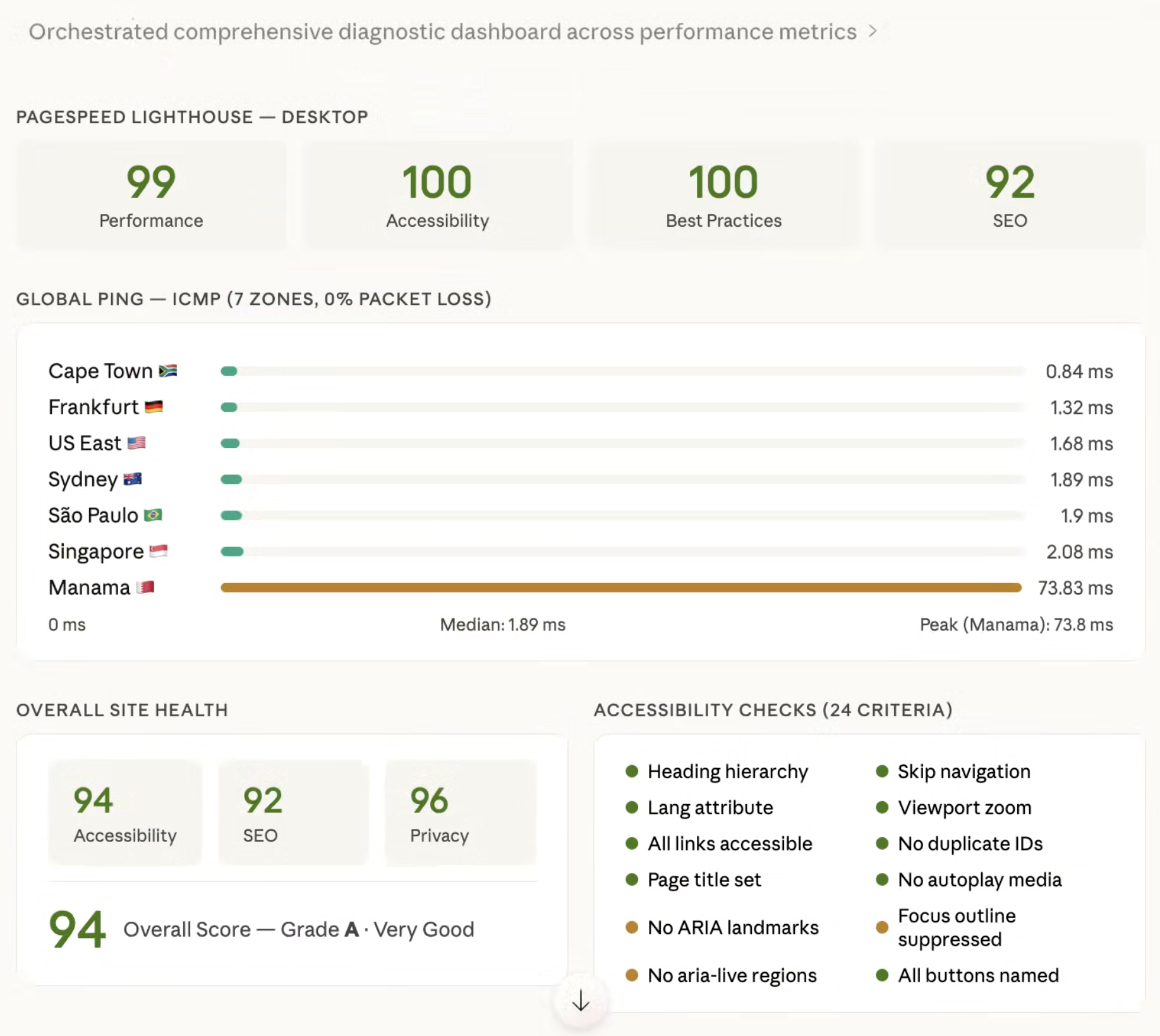1160x1036 pixels.
Task: Click the amber dot beside No aria-live regions
Action: [x=632, y=975]
